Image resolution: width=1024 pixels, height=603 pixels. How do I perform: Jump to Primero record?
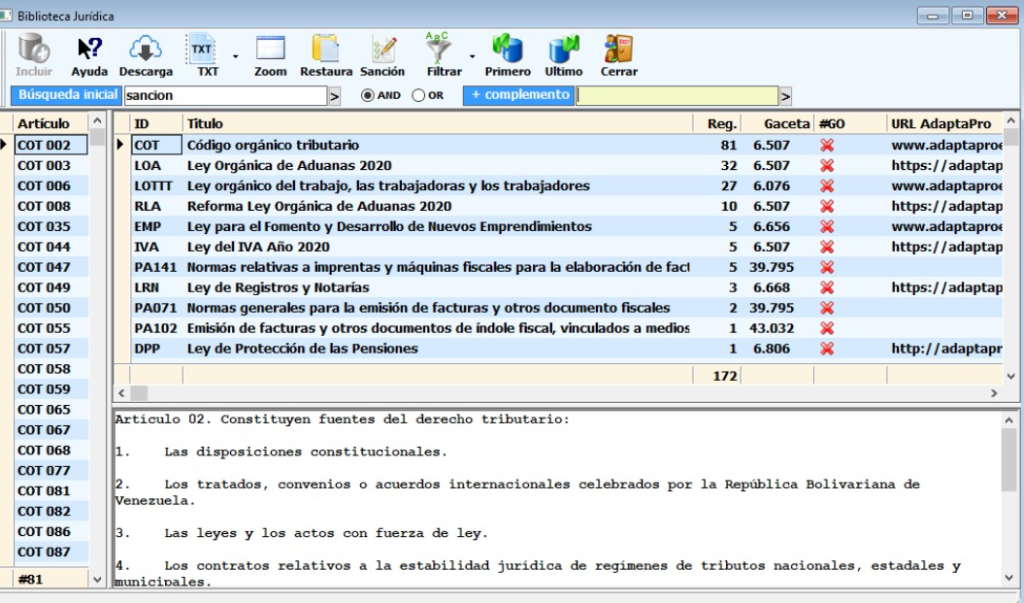pos(507,49)
